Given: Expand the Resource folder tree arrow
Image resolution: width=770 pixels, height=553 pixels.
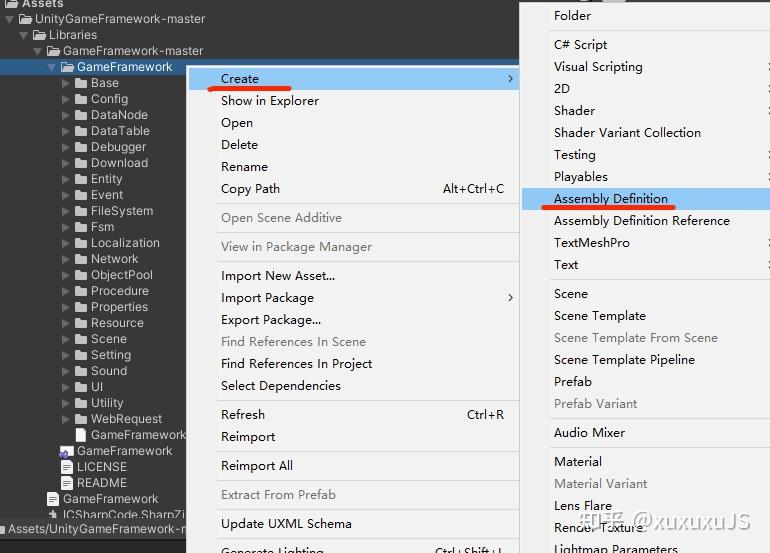Looking at the screenshot, I should click(66, 323).
